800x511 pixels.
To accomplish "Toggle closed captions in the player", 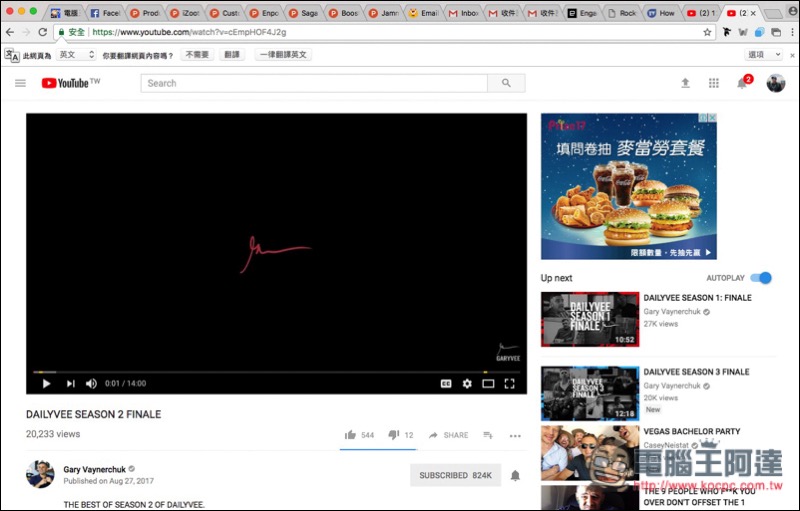I will [x=446, y=383].
